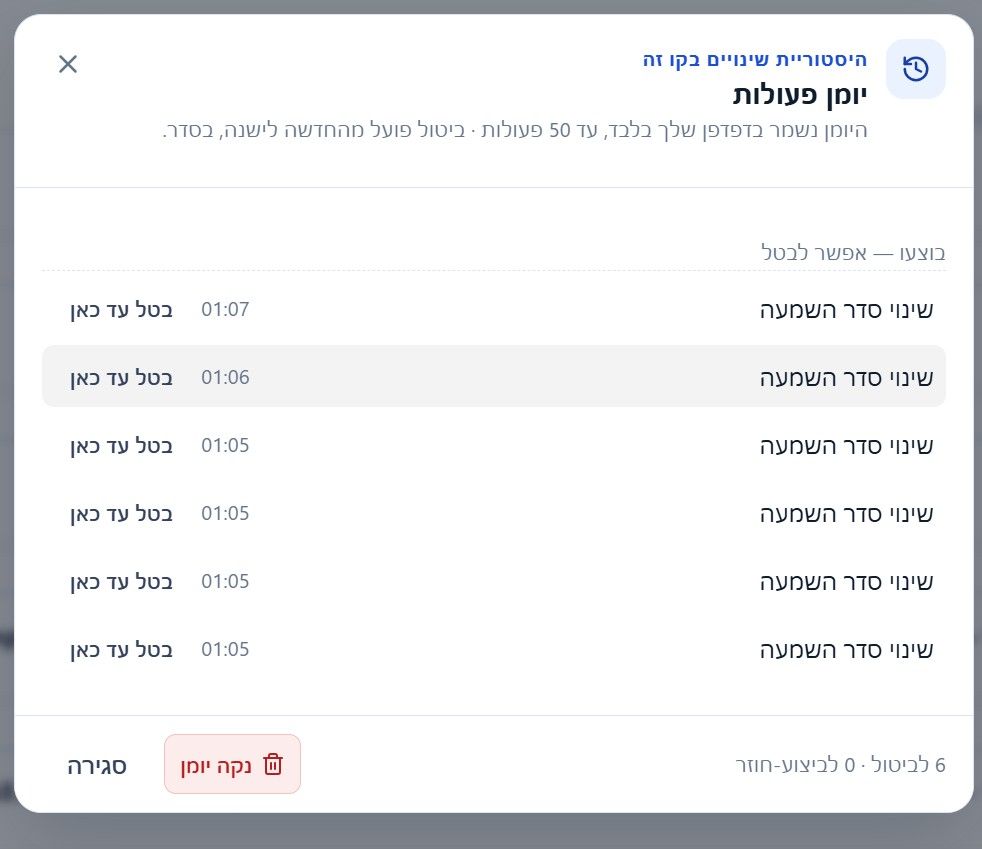Screen dimensions: 982x849
Task: Click the בוצעו — אפשר לבטל section header
Action: pyautogui.click(x=853, y=252)
